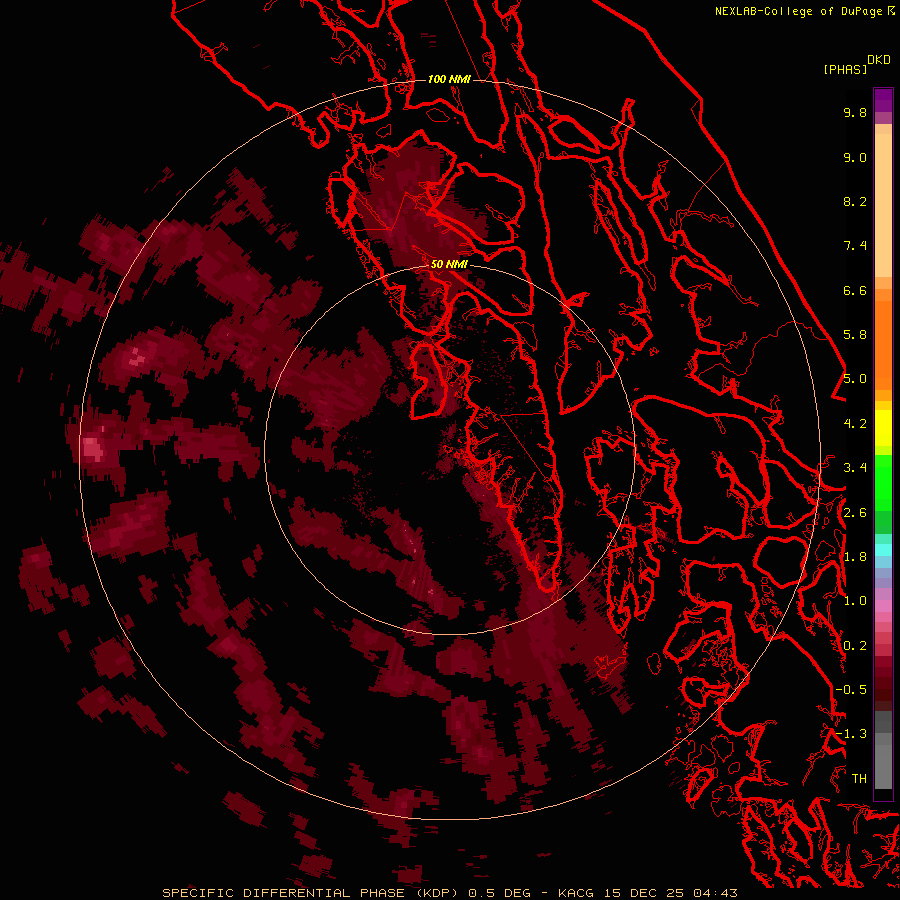This screenshot has height=900, width=900.
Task: Click the 9.8 value on the scale
Action: tap(855, 112)
